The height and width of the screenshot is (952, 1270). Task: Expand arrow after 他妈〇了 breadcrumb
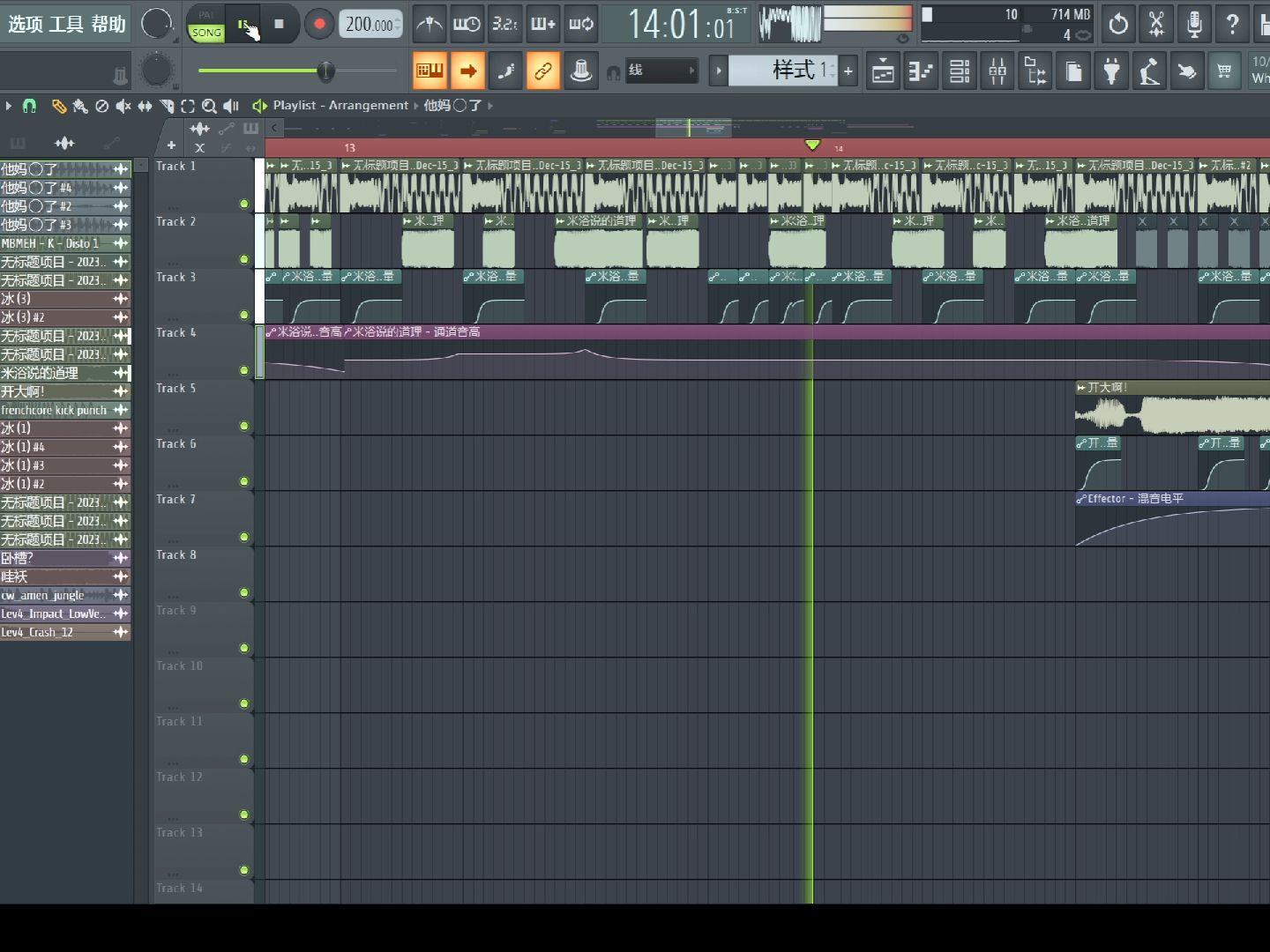click(490, 106)
